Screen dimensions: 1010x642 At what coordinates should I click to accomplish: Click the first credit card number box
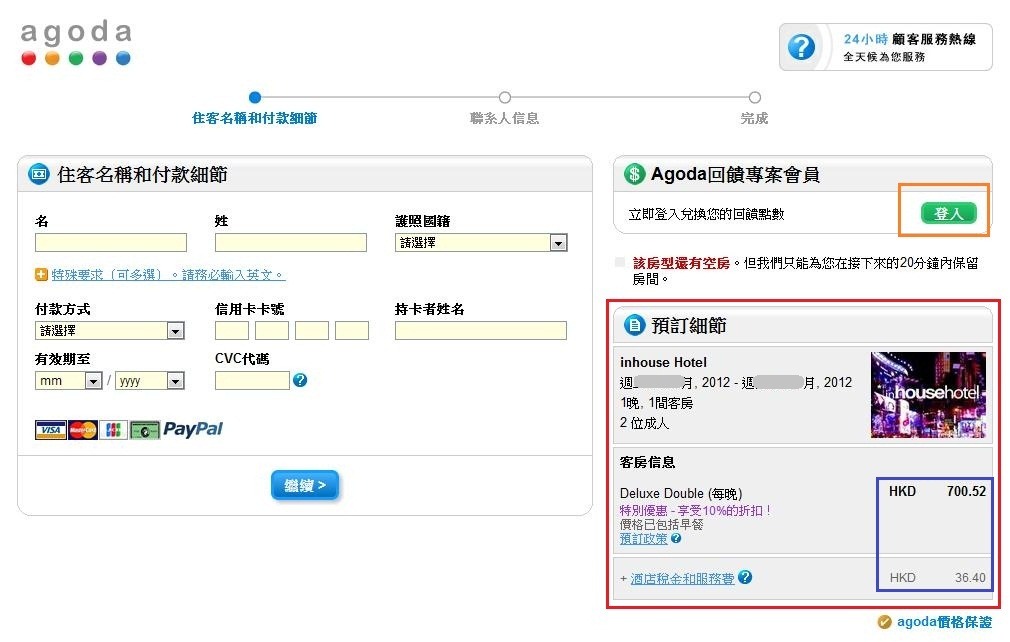pos(232,330)
